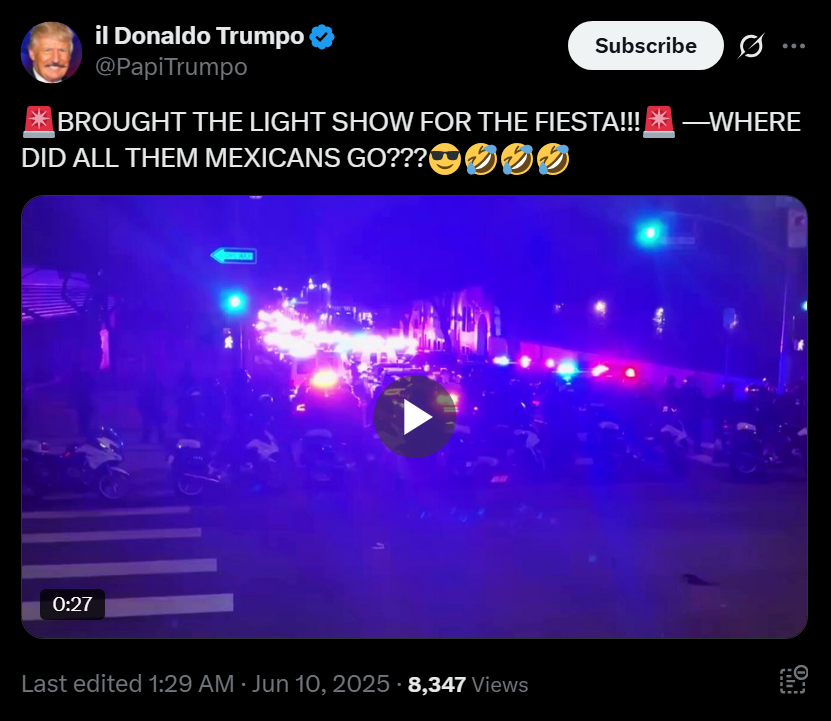The height and width of the screenshot is (721, 831).
Task: Subscribe to il Donaldo Trumpo
Action: tap(646, 46)
